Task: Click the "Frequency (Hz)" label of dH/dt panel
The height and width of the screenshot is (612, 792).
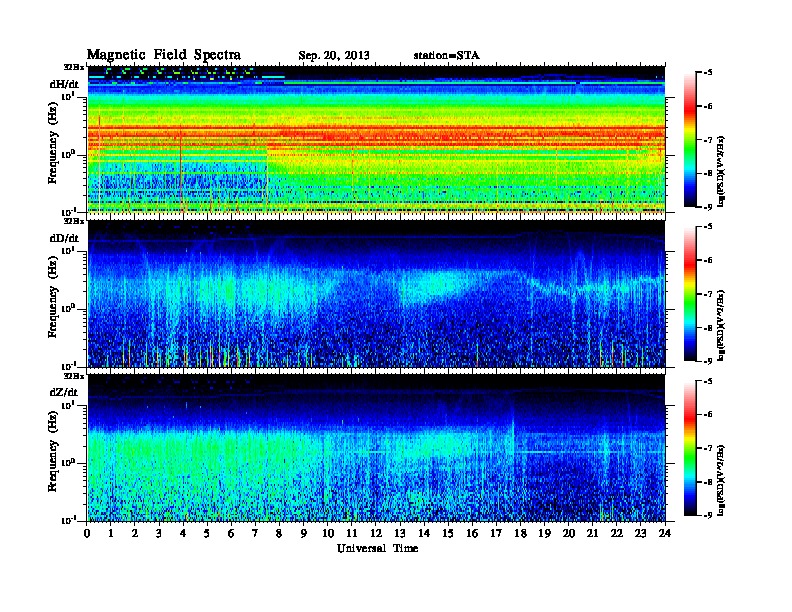Action: click(x=53, y=143)
